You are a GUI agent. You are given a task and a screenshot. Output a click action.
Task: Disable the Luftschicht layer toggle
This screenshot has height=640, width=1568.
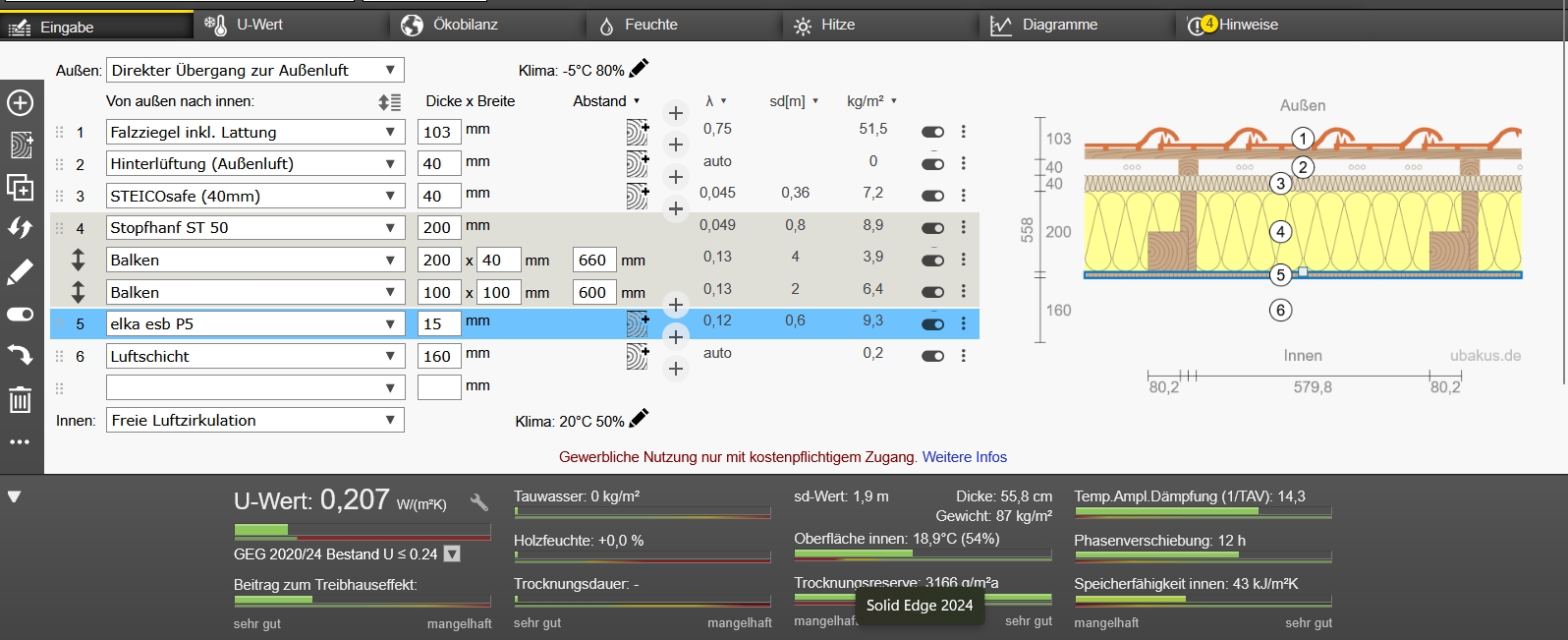tap(932, 356)
